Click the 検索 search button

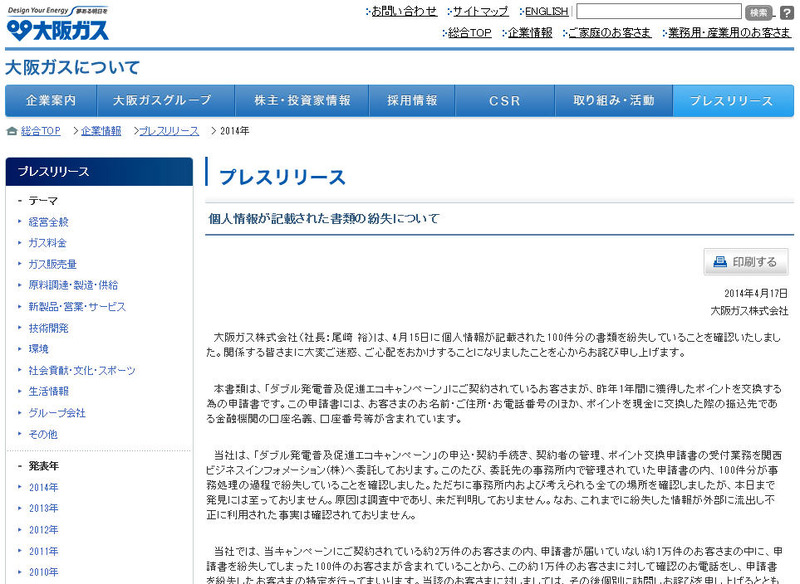click(x=759, y=12)
